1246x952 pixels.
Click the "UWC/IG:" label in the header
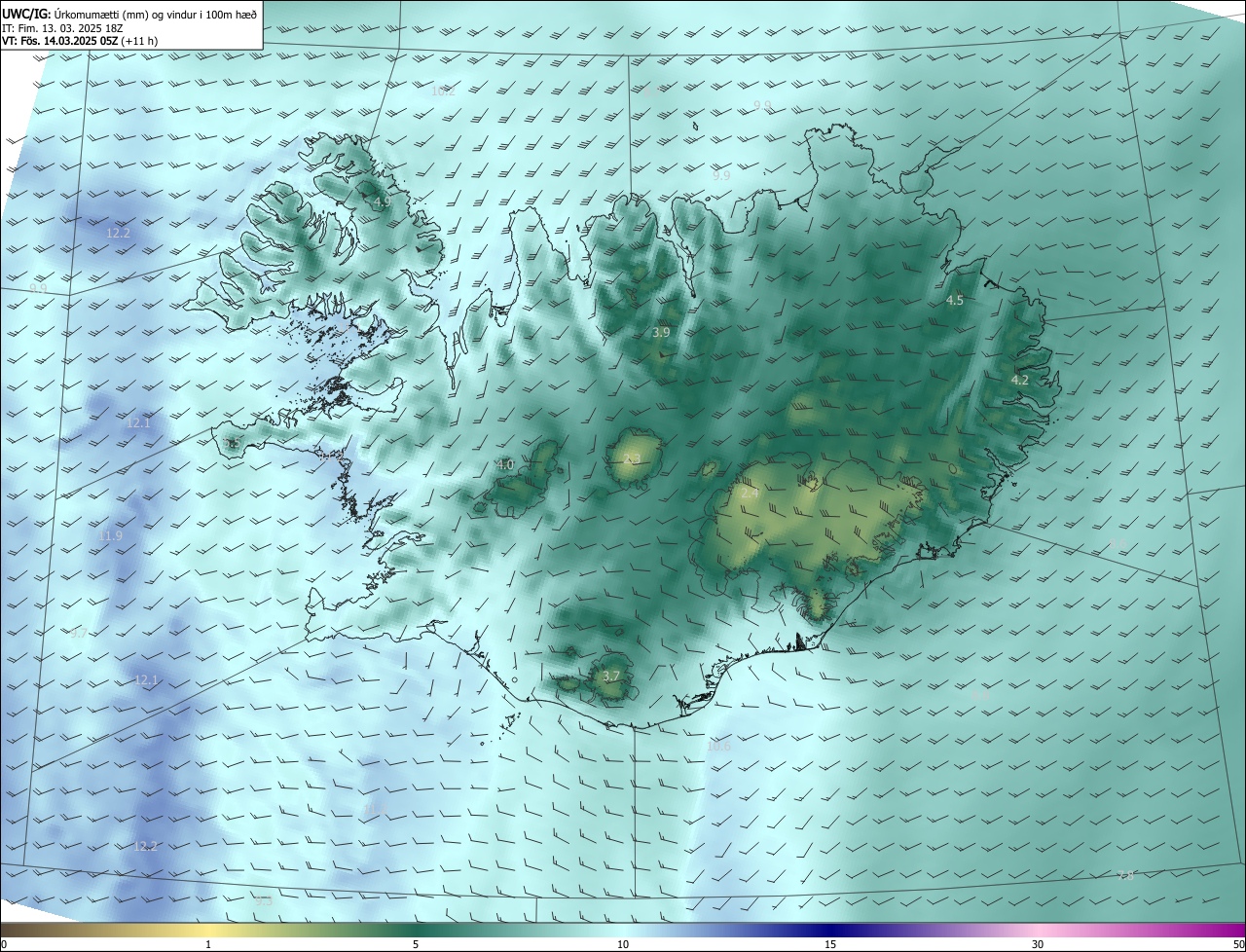point(27,15)
